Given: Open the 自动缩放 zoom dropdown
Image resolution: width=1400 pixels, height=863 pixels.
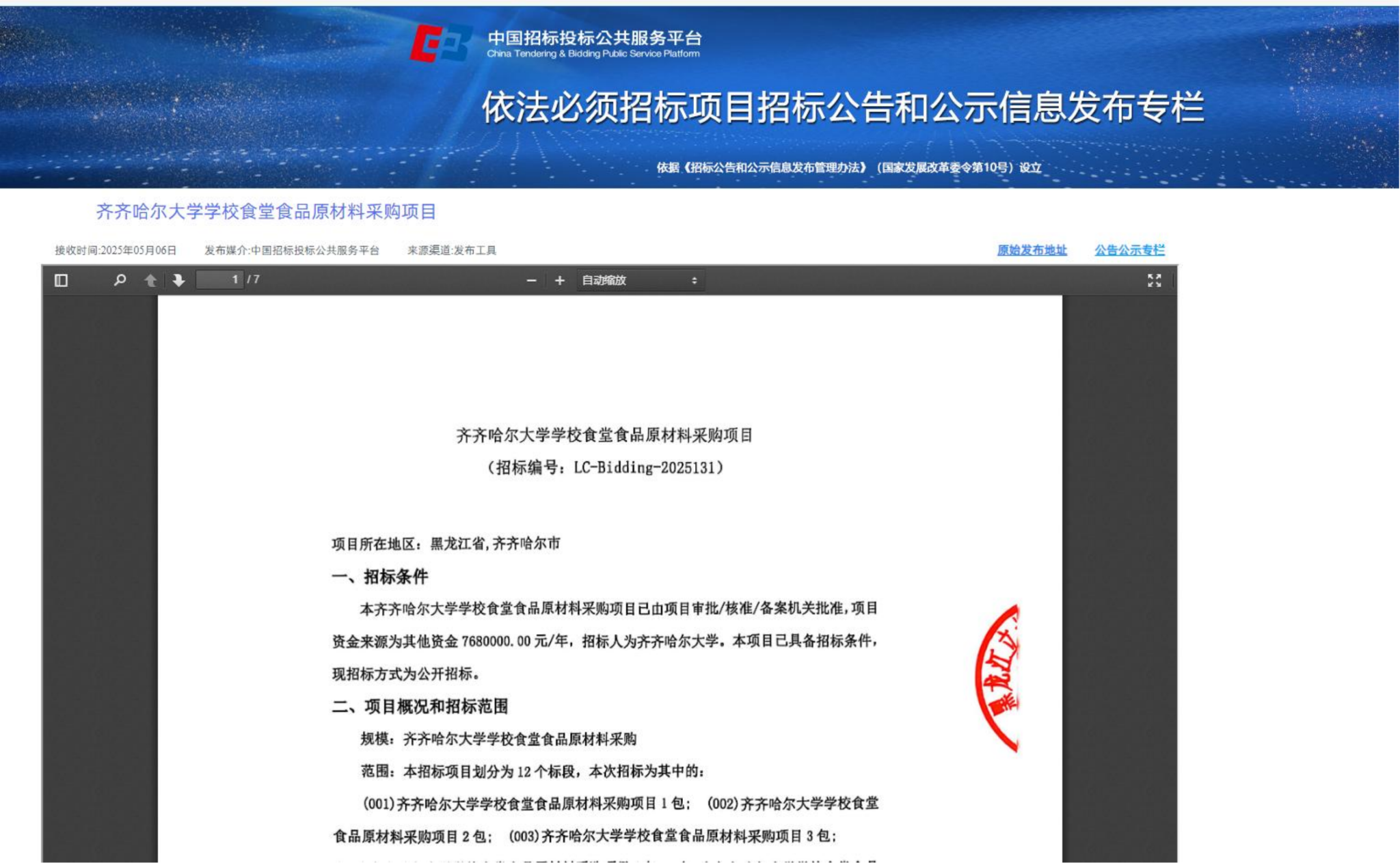Looking at the screenshot, I should (638, 280).
